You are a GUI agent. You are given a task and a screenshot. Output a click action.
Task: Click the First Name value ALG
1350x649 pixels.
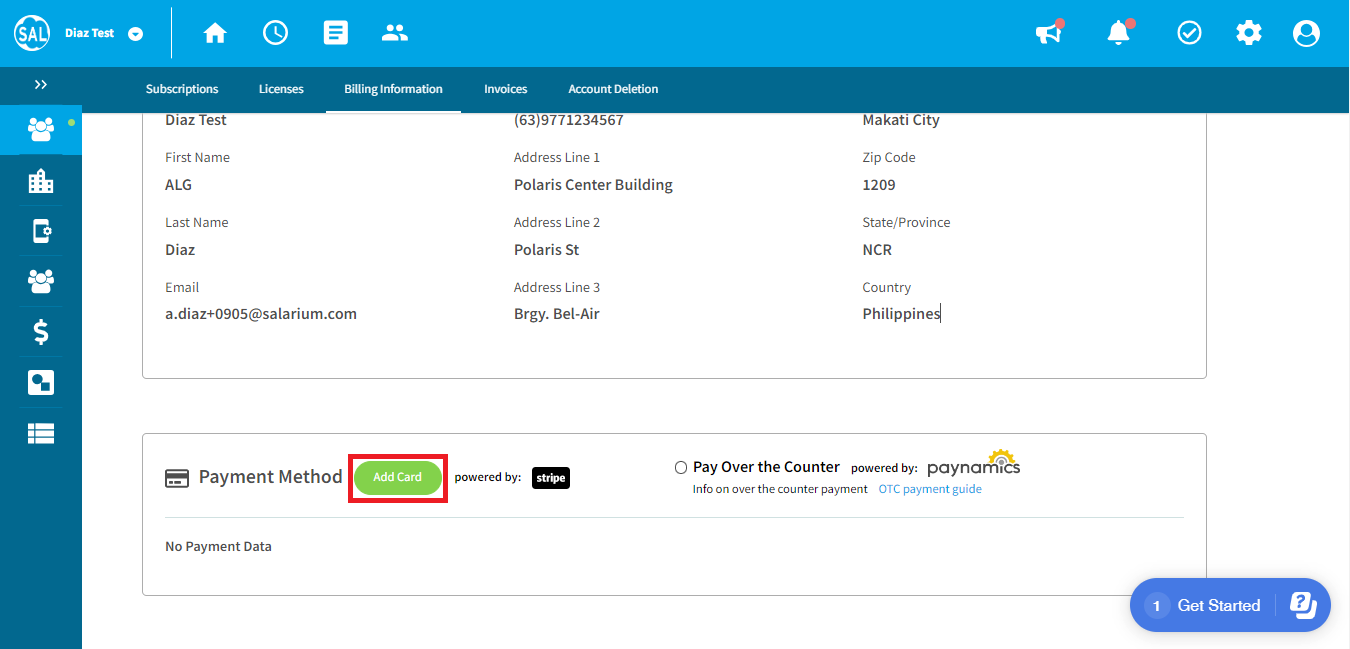coord(178,185)
